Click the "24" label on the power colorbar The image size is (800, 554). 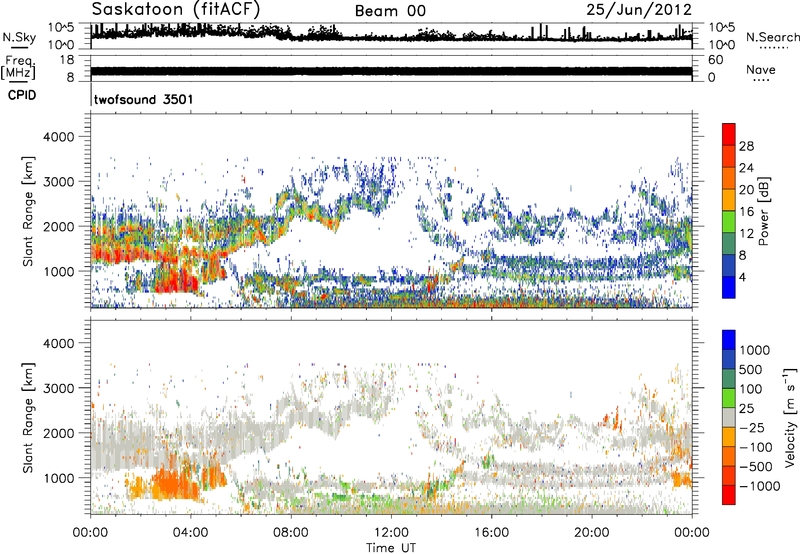(x=746, y=168)
